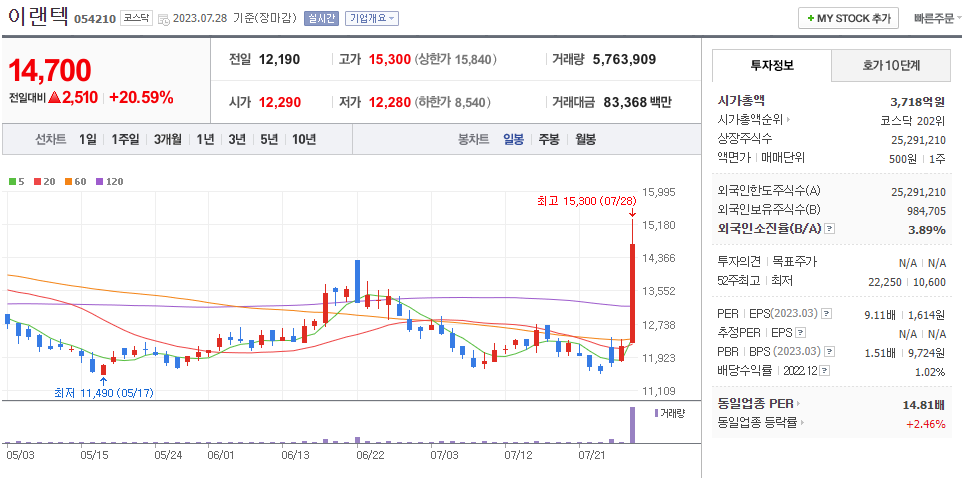Screen dimensions: 968x478
Task: Open 동일업종 PER link
Action: (759, 405)
